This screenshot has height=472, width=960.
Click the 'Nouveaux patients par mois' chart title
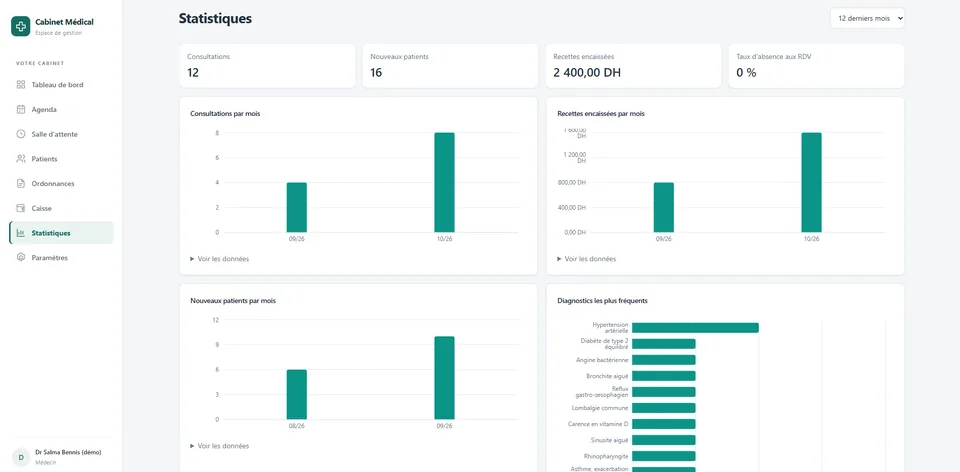(x=233, y=301)
